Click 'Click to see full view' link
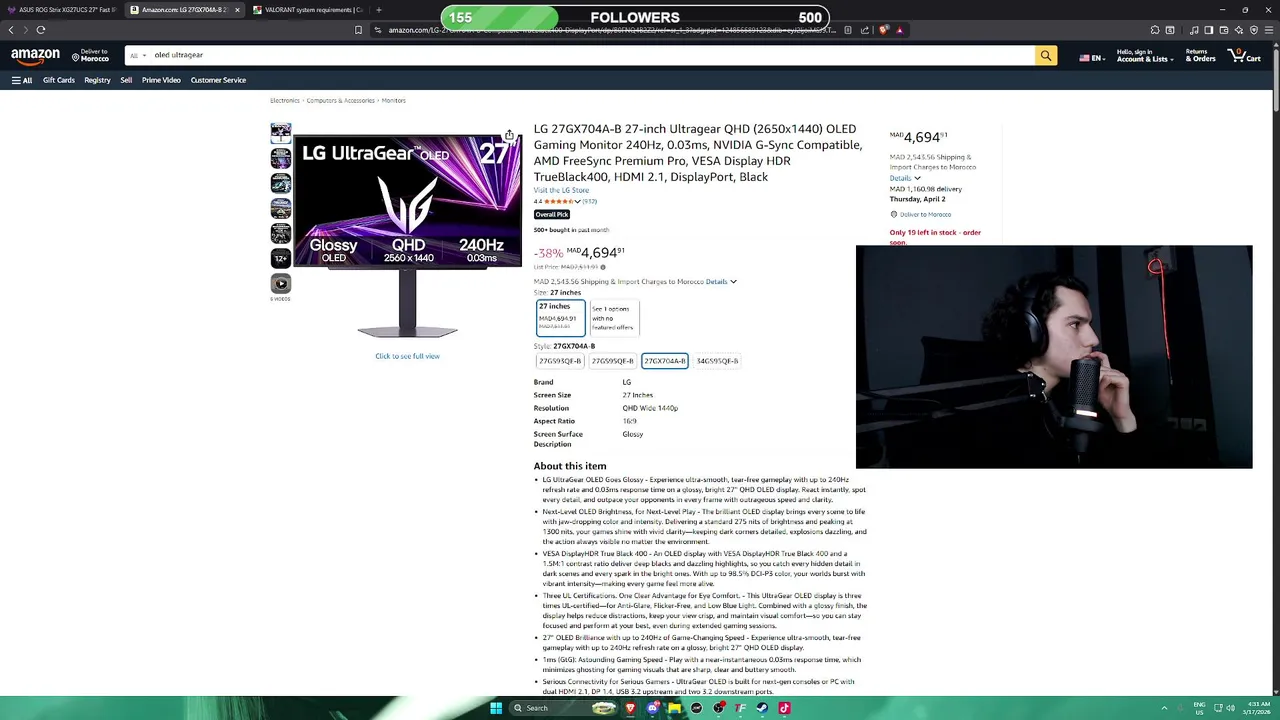 pos(407,356)
